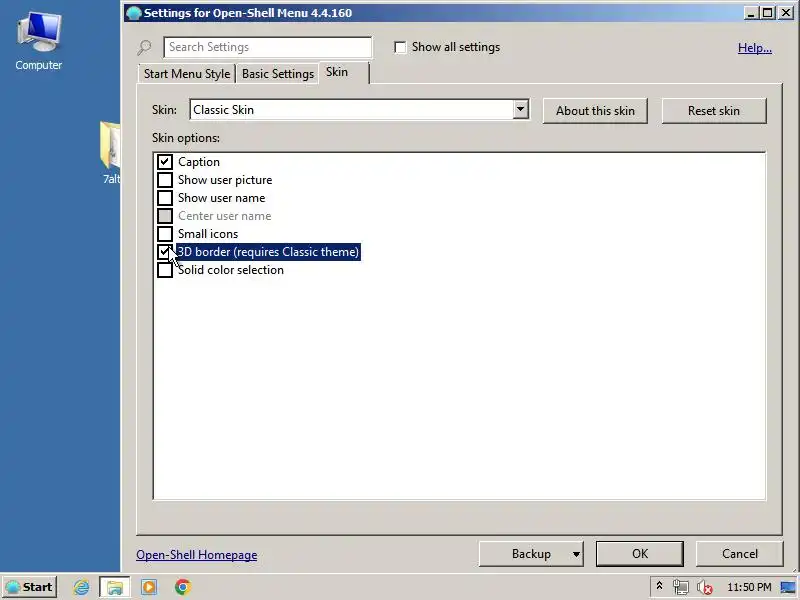This screenshot has height=600, width=800.
Task: Click the show desktop tray icon
Action: point(788,587)
